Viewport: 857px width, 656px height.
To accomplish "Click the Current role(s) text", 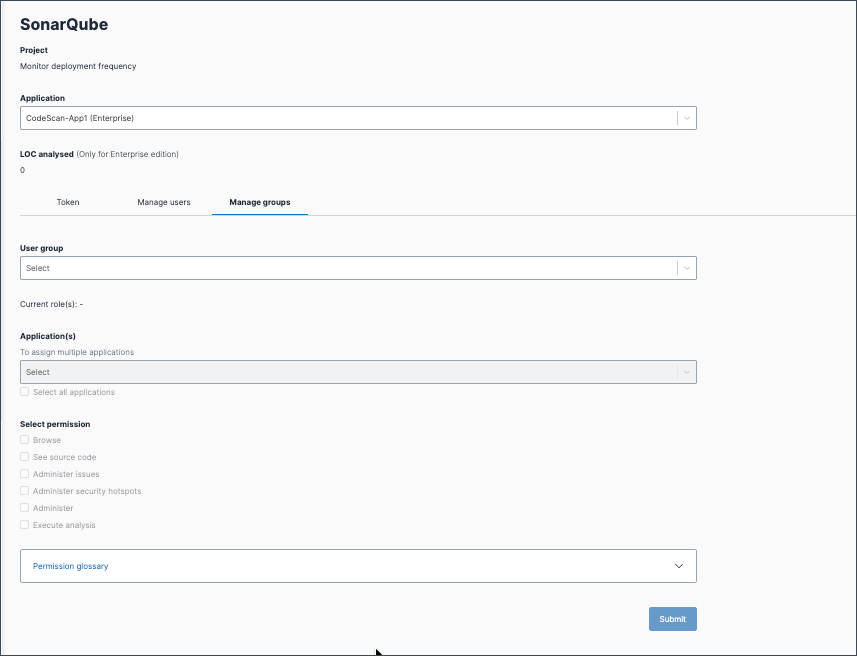I will tap(51, 304).
